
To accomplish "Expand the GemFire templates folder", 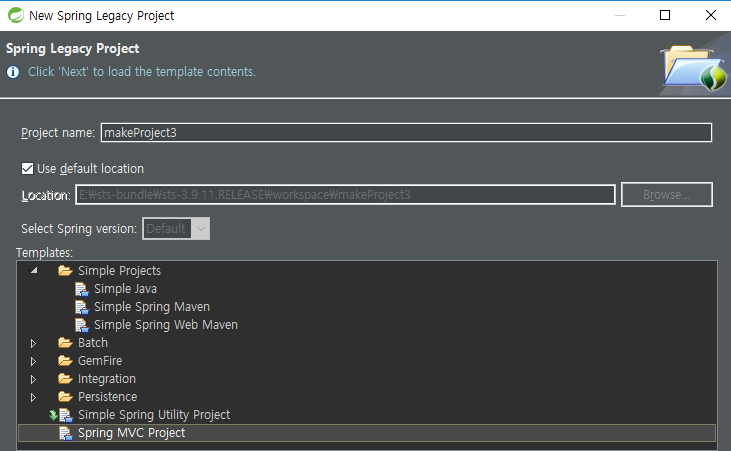I will [x=33, y=361].
